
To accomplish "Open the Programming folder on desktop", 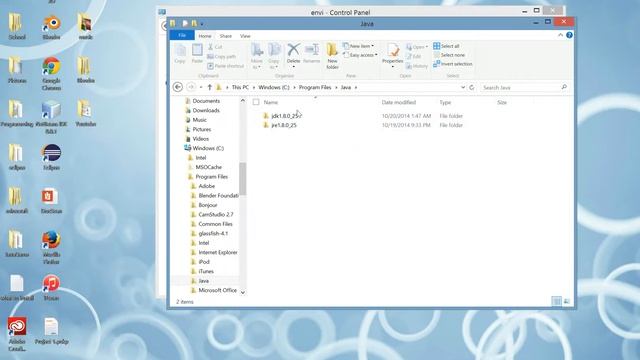I will pos(17,113).
